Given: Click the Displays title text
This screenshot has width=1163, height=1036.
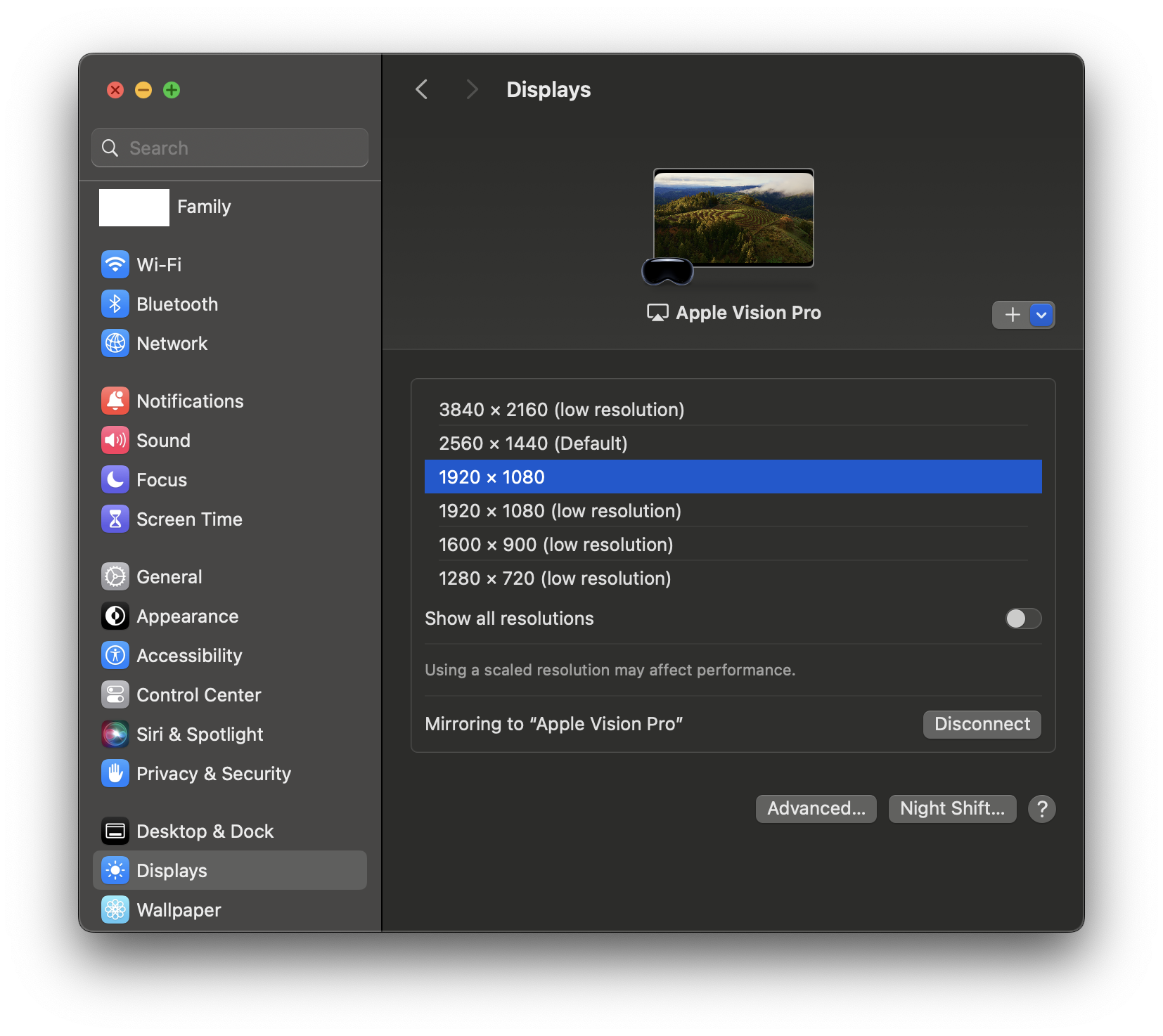Looking at the screenshot, I should pos(548,89).
